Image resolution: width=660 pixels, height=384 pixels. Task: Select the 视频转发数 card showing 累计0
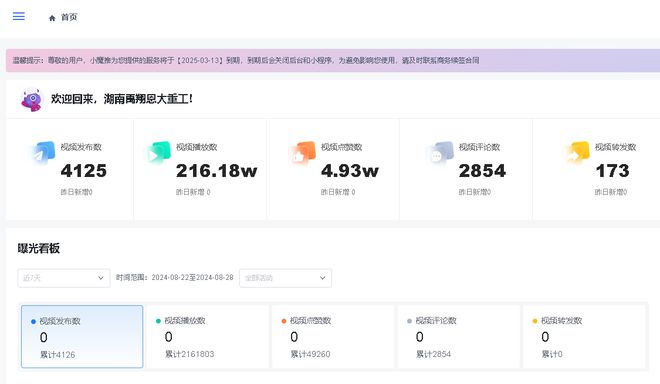[584, 336]
